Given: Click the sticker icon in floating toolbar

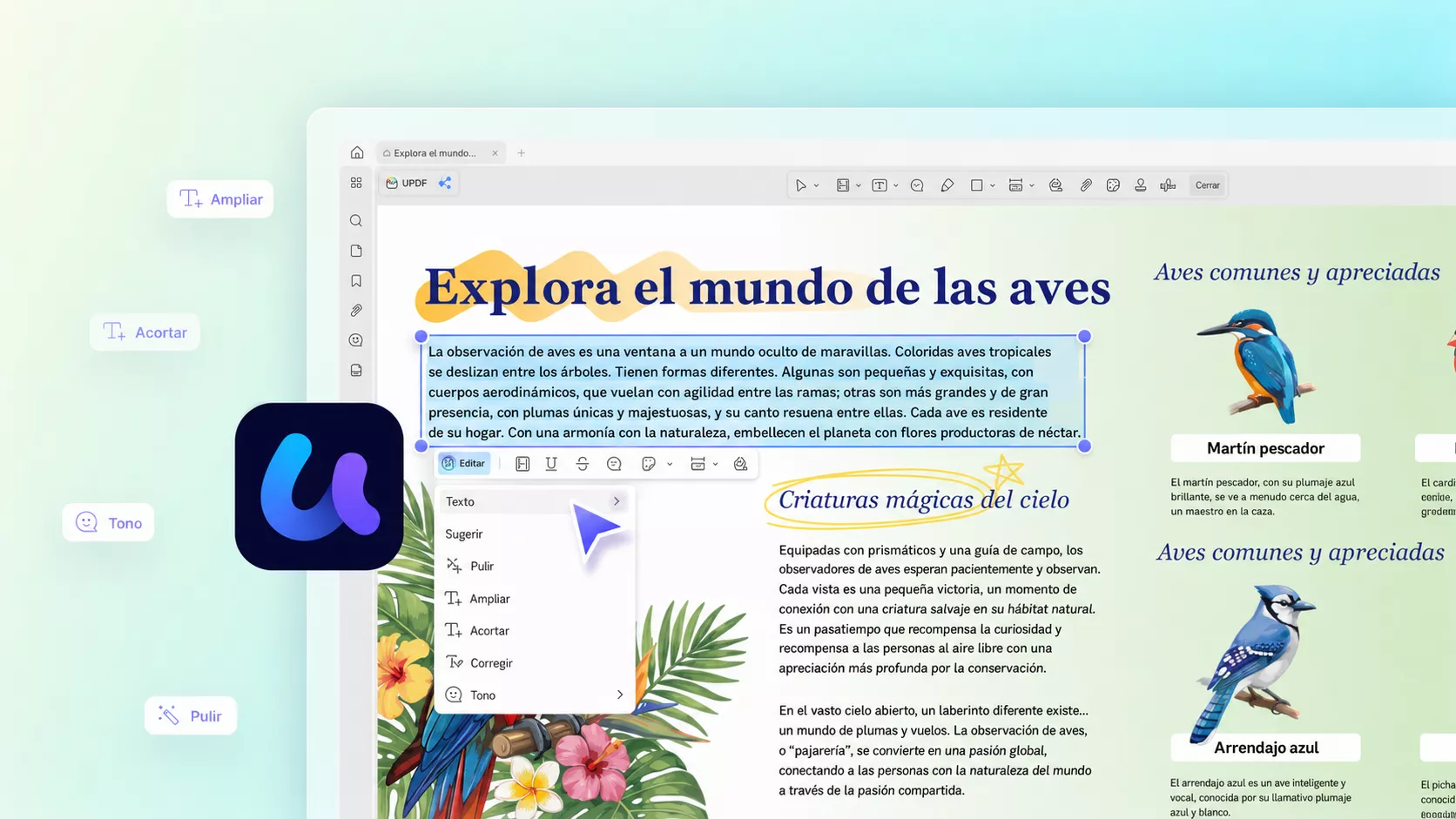Looking at the screenshot, I should [649, 464].
